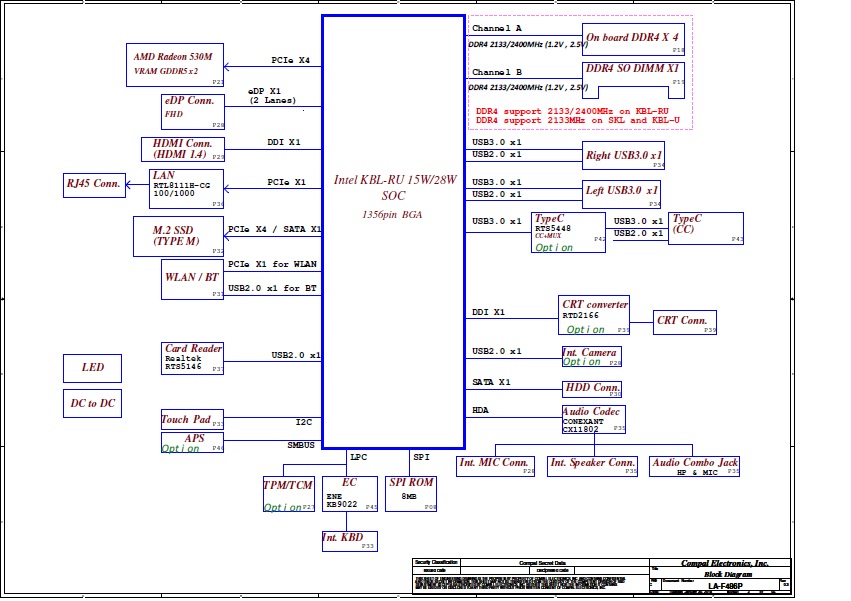Click the HDMI Conn. (HDMI 1.4) block
This screenshot has width=851, height=601.
[183, 149]
